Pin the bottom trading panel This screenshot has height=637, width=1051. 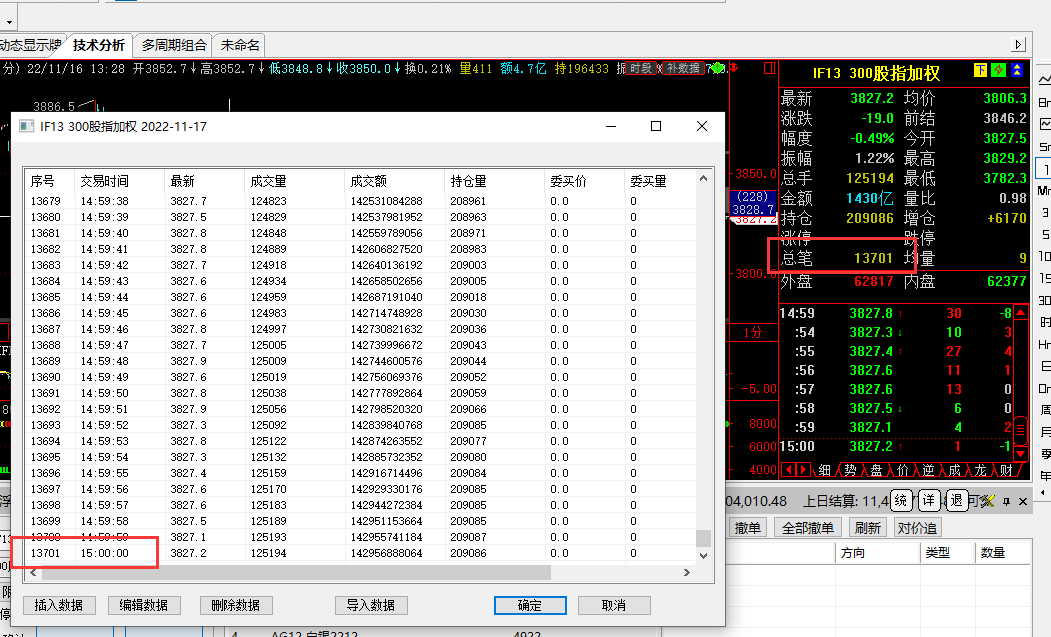tap(1007, 500)
